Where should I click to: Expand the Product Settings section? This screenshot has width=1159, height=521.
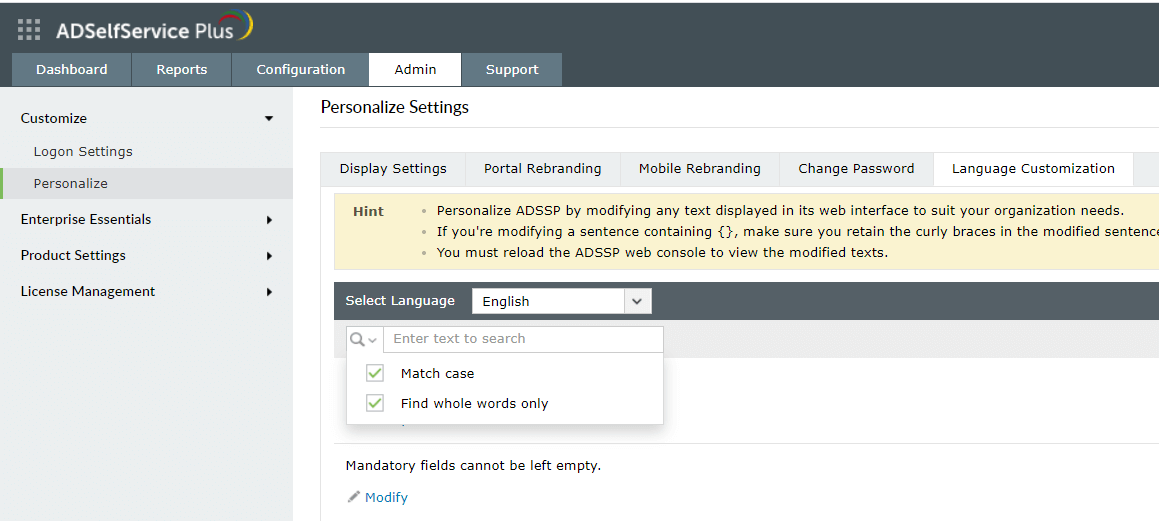pyautogui.click(x=268, y=256)
